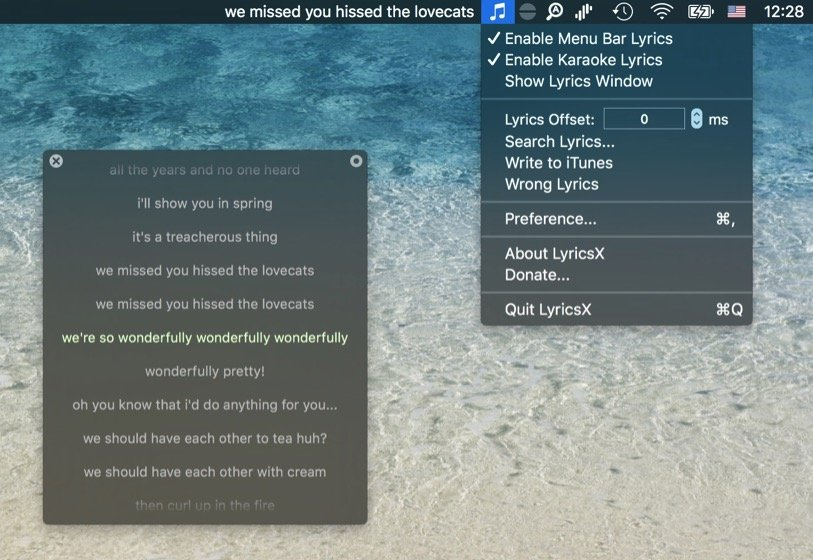Viewport: 813px width, 560px height.
Task: Toggle Enable Karaoke Lyrics off
Action: click(583, 60)
